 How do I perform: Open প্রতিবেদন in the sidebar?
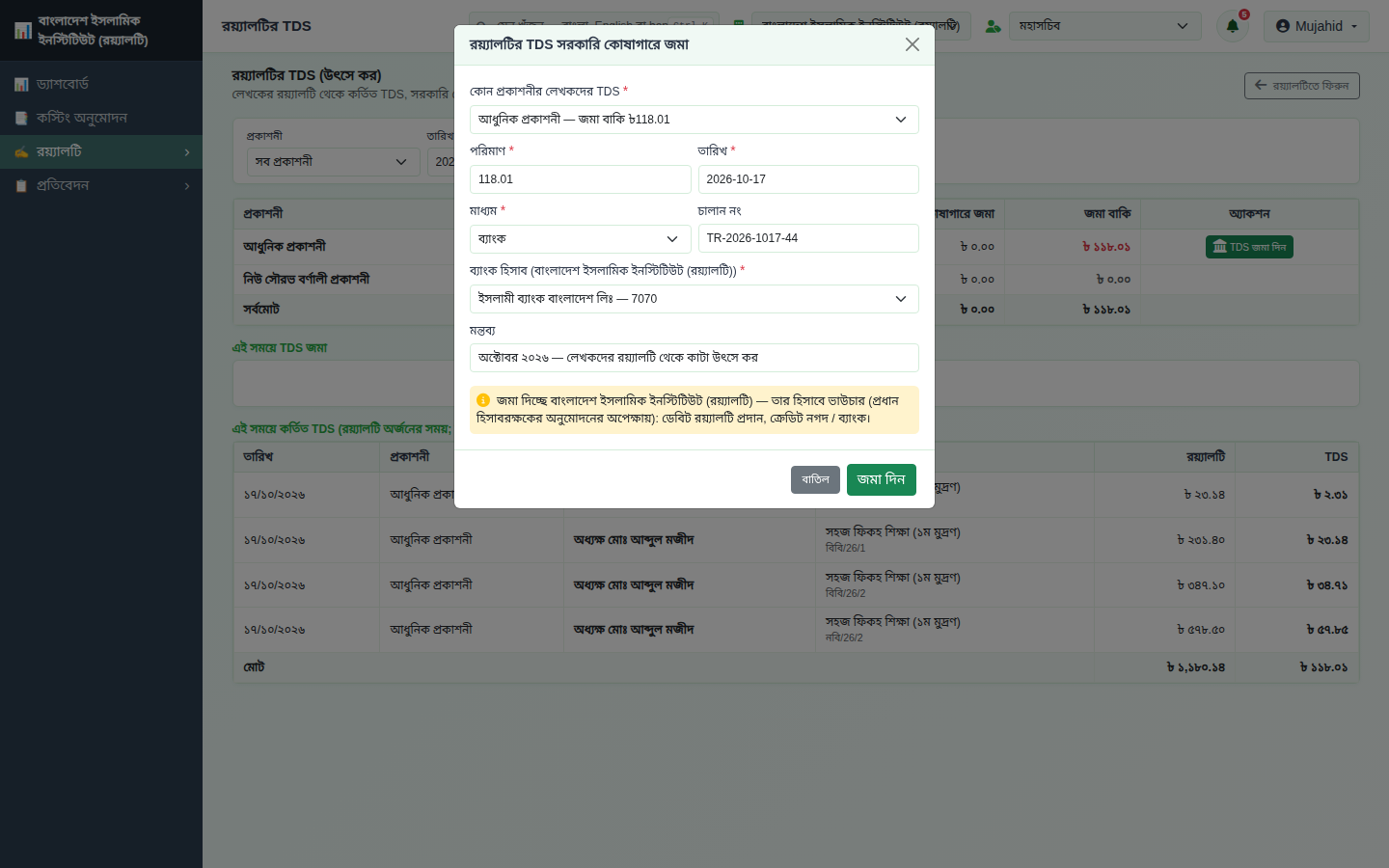[101, 185]
